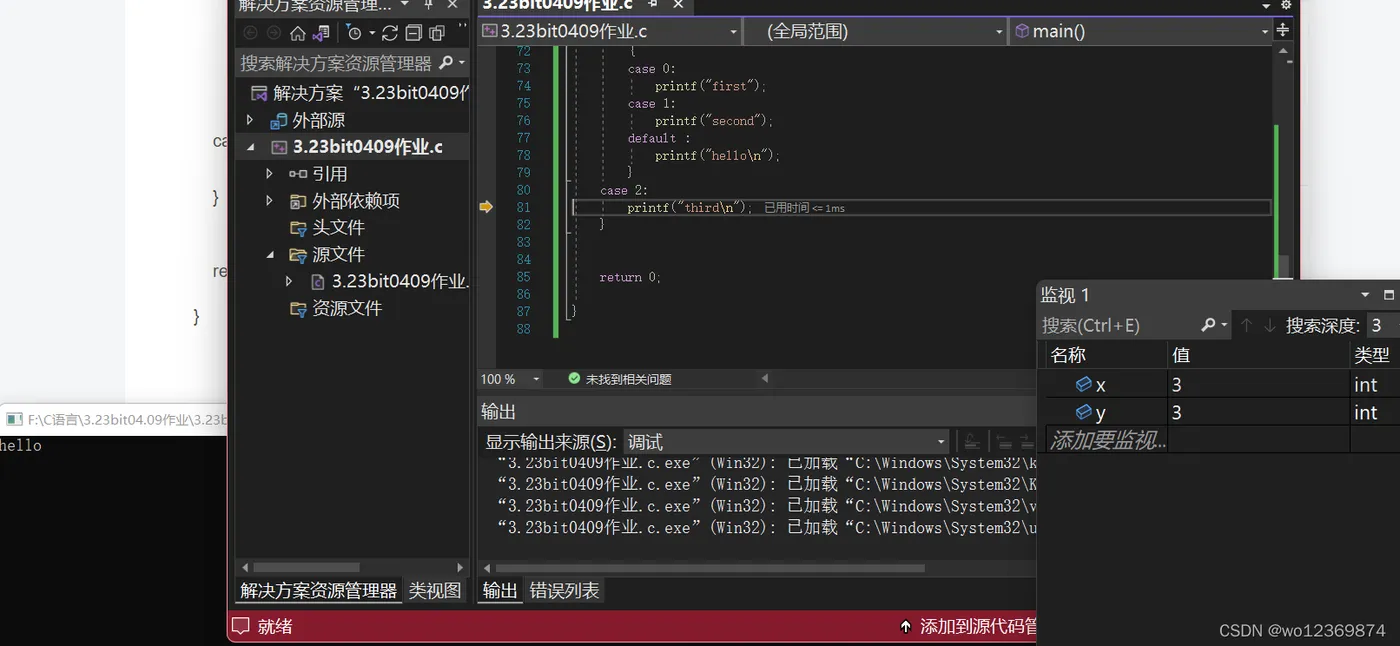This screenshot has width=1400, height=646.
Task: Find next match arrow in Watch 1
Action: 1269,325
